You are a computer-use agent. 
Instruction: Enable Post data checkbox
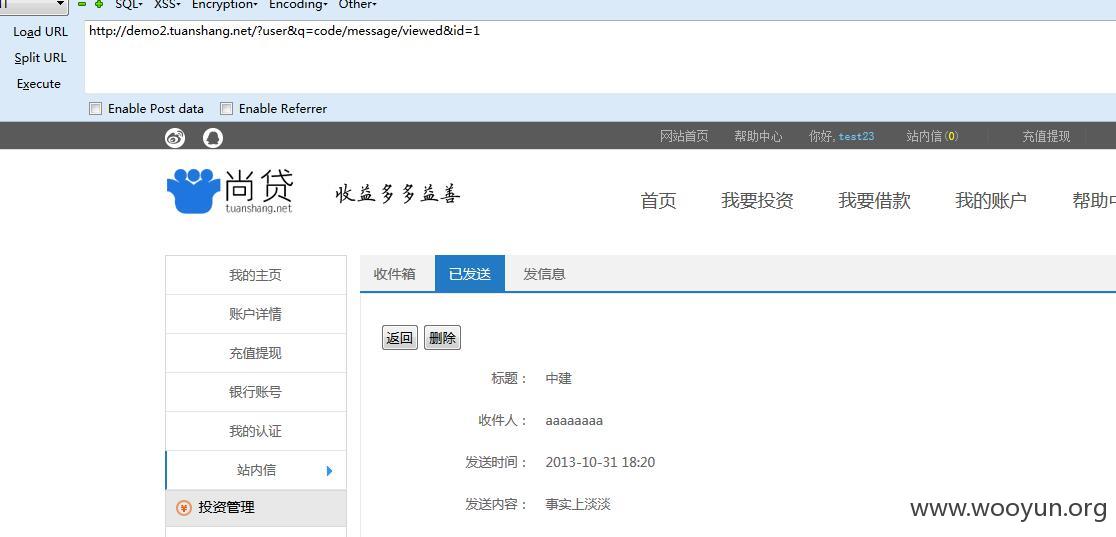[x=95, y=108]
